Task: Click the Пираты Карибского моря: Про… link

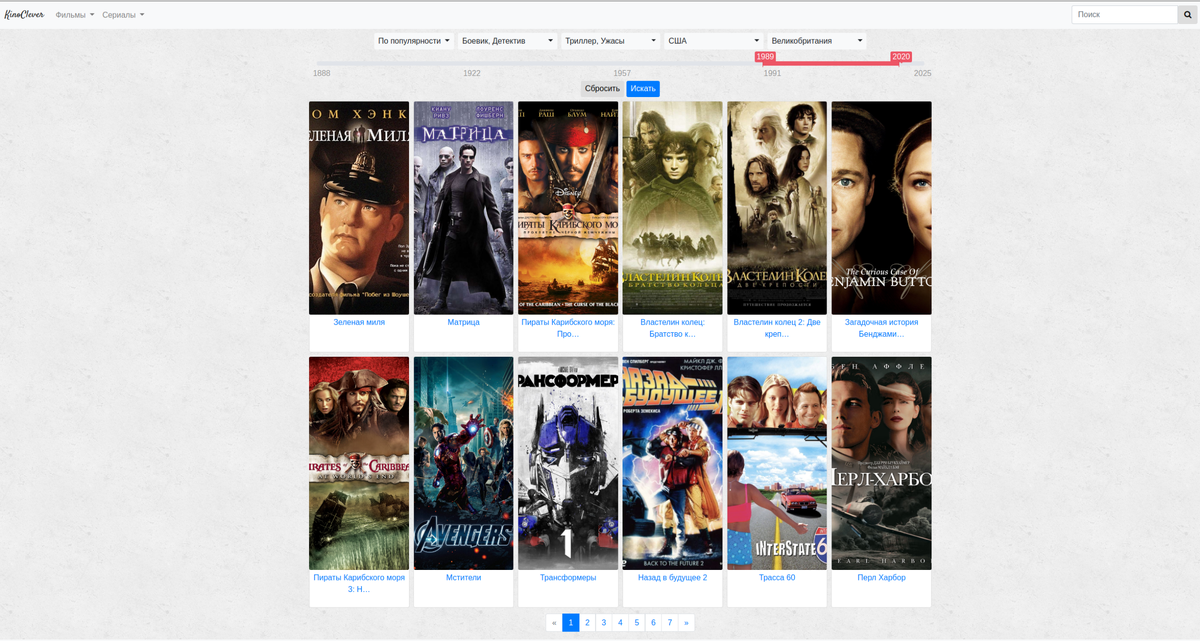Action: pyautogui.click(x=568, y=328)
